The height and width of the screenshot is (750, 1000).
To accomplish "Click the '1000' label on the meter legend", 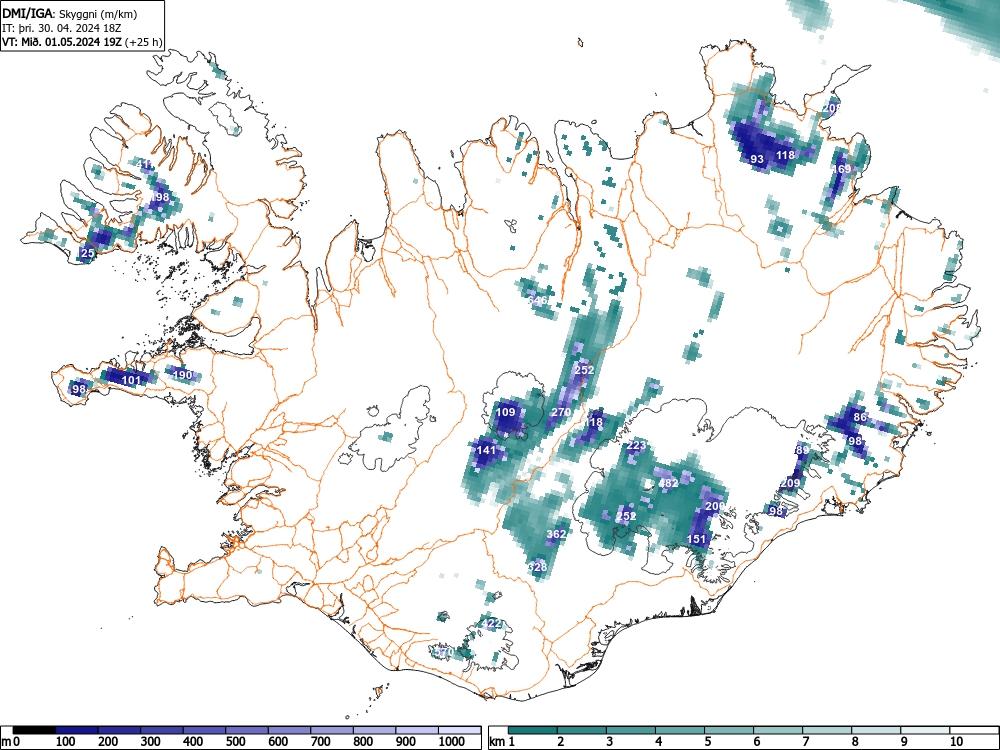I will tap(451, 741).
